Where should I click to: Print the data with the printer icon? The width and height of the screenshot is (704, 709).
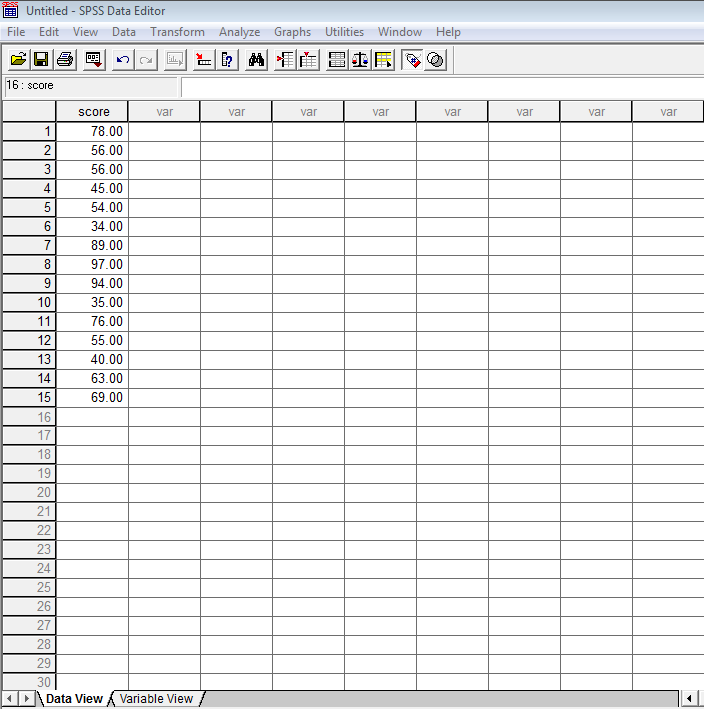click(x=65, y=60)
